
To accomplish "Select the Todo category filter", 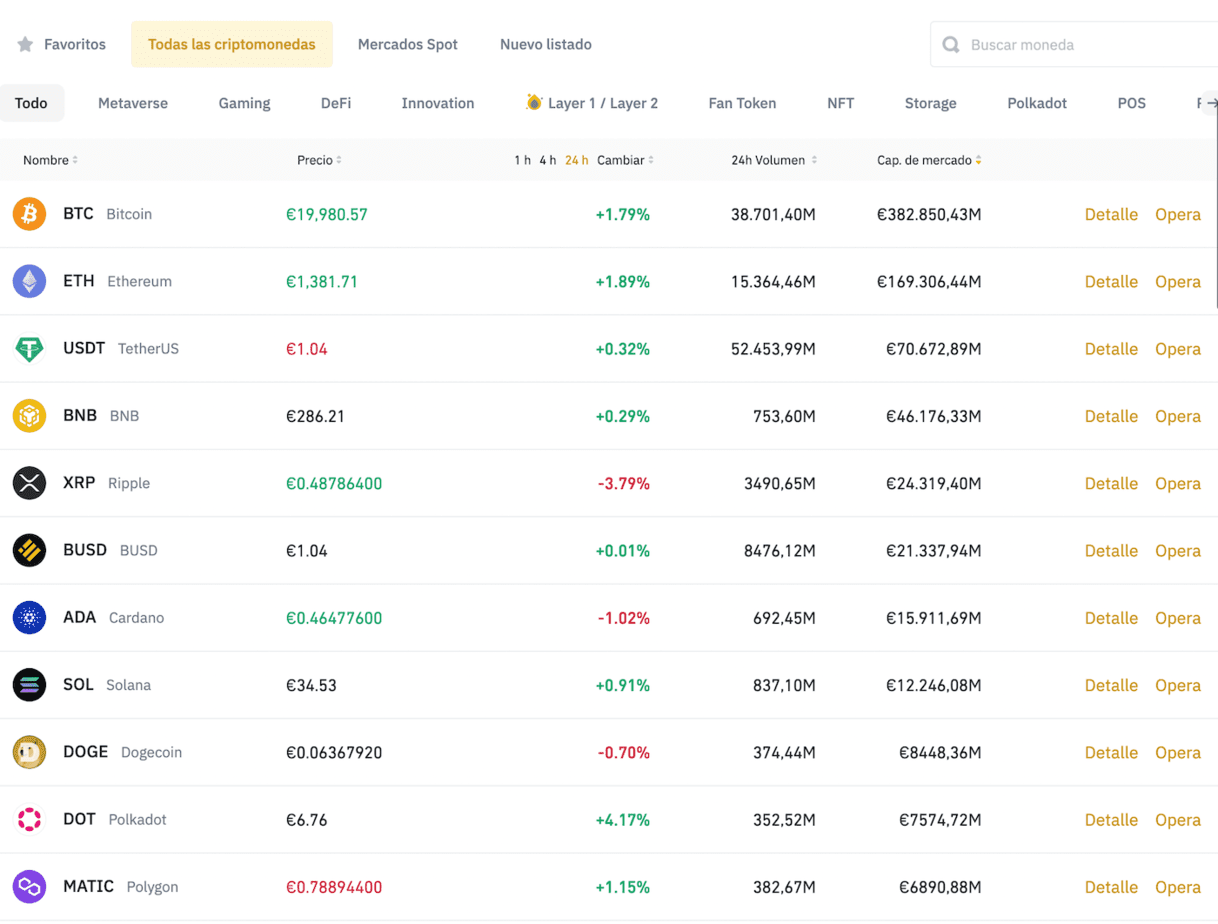I will (31, 103).
